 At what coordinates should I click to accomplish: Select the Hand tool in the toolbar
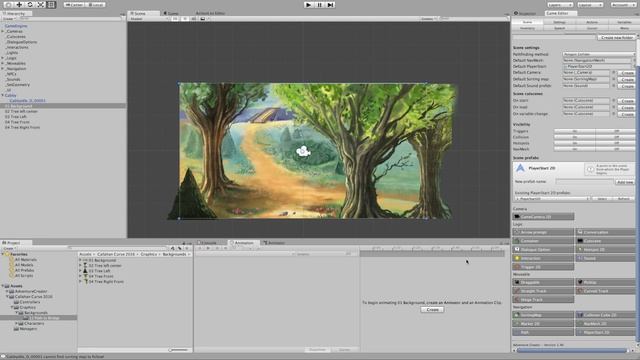tap(8, 4)
